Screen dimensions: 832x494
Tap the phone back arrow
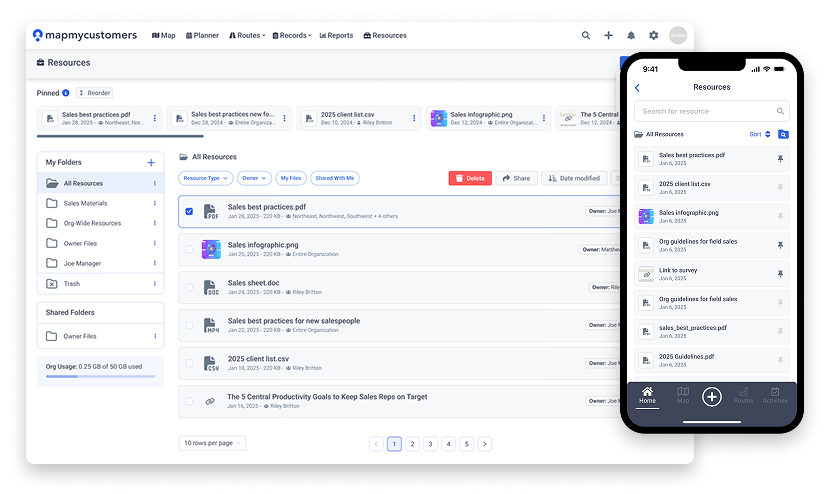click(638, 88)
